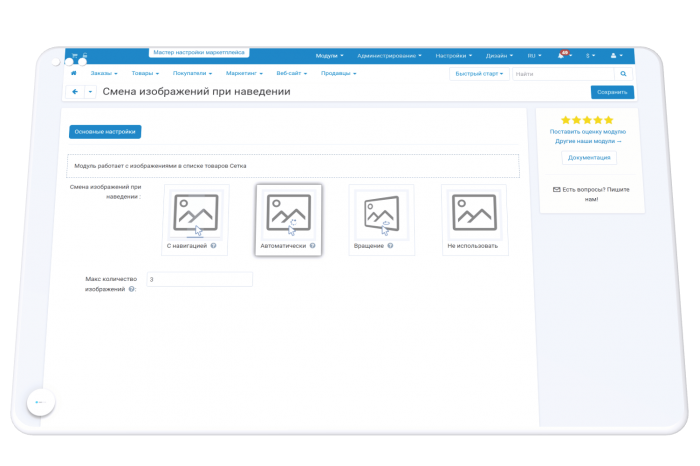Screen dimensions: 700x466
Task: Click the back arrow button
Action: pyautogui.click(x=75, y=92)
